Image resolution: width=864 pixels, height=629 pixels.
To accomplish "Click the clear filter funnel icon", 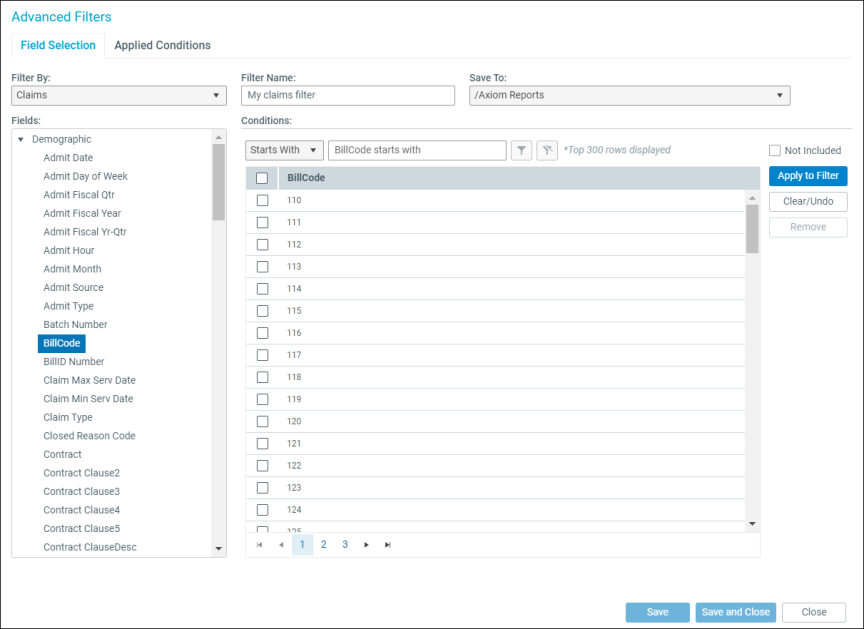I will tap(546, 150).
